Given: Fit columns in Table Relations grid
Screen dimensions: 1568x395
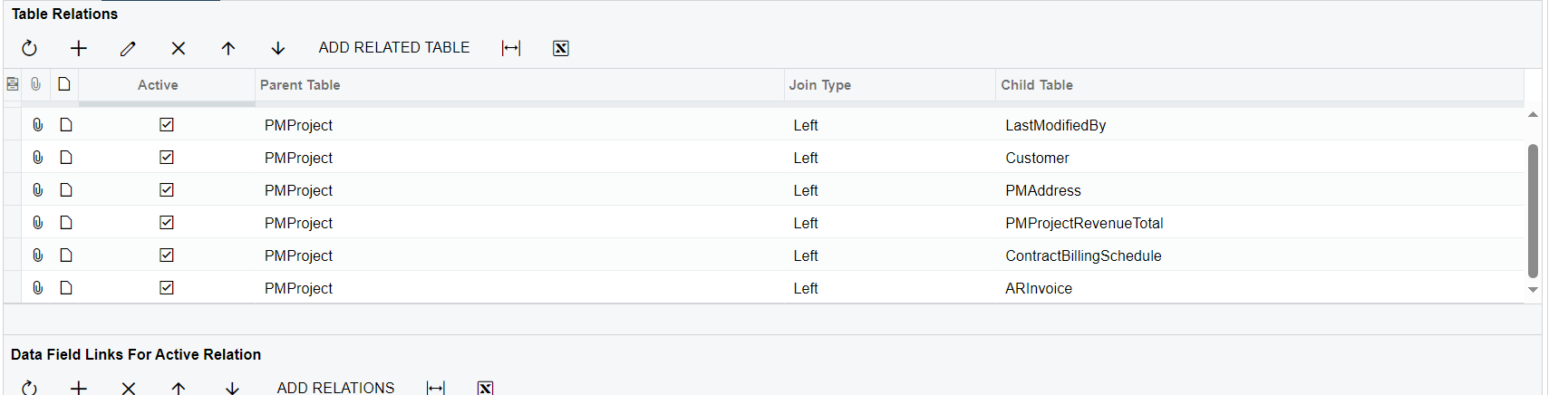Looking at the screenshot, I should 511,48.
